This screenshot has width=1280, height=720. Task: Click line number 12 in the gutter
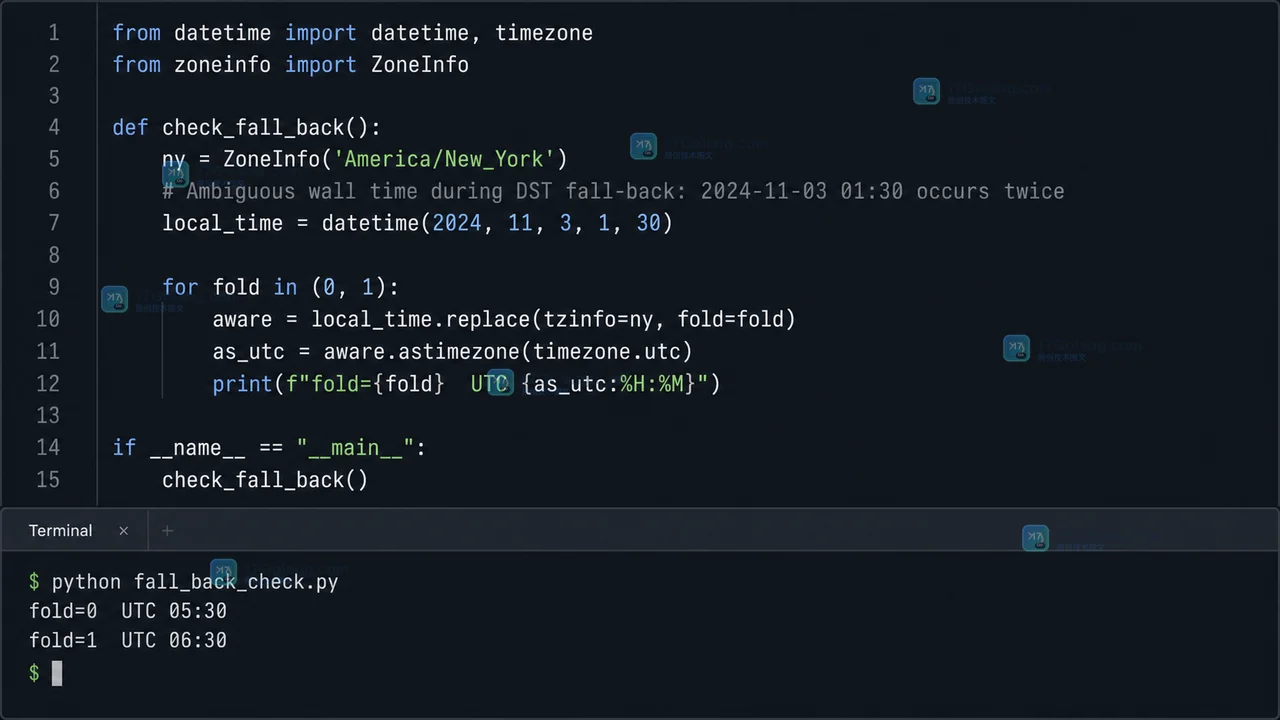point(48,384)
